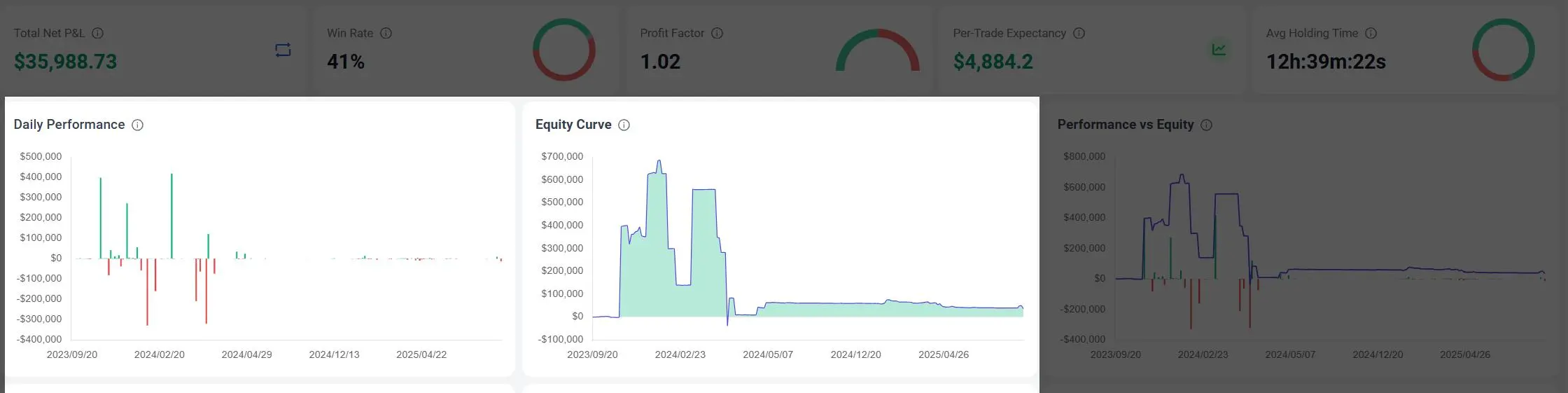Click the swap arrows icon on Net P&L card
The width and height of the screenshot is (1568, 393).
(283, 50)
